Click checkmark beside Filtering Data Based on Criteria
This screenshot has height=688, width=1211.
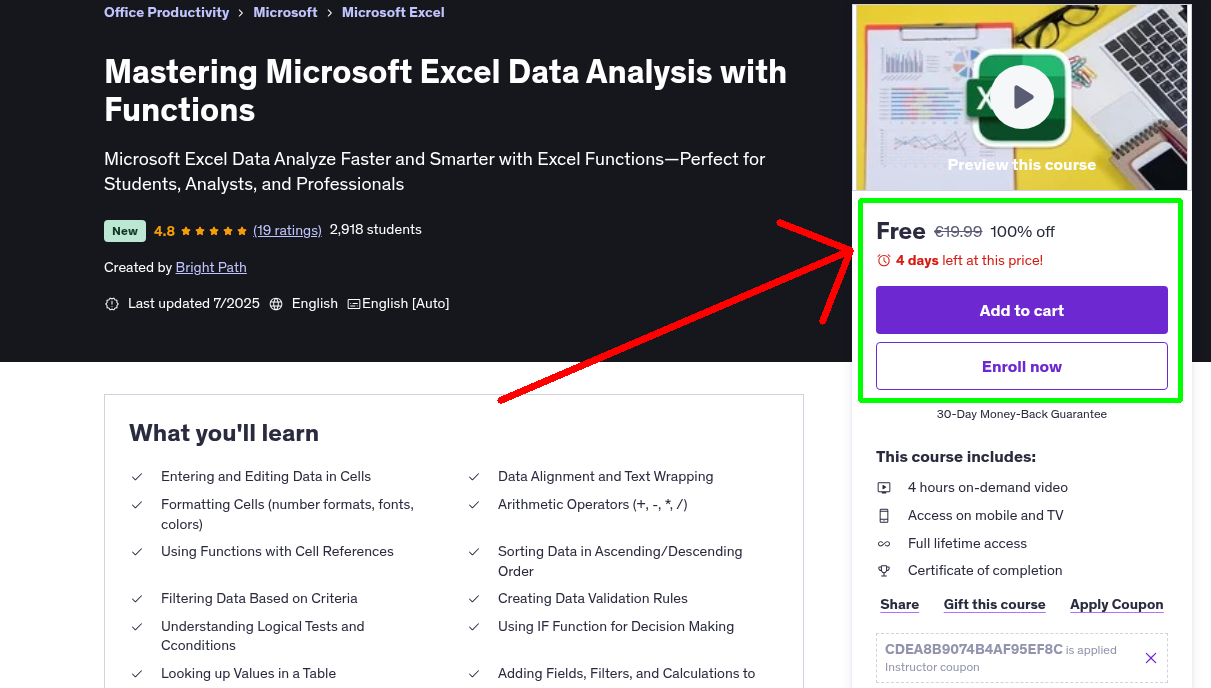(x=138, y=599)
